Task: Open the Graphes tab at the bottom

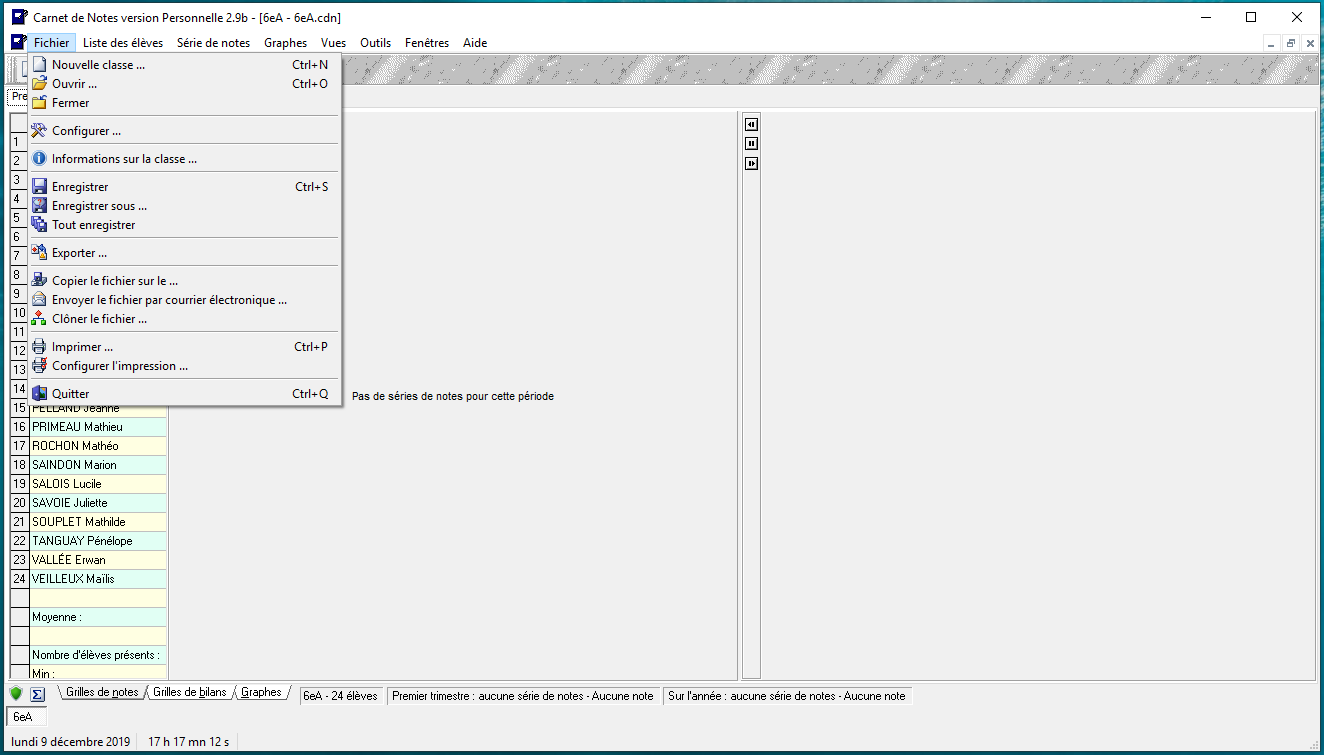Action: click(261, 693)
